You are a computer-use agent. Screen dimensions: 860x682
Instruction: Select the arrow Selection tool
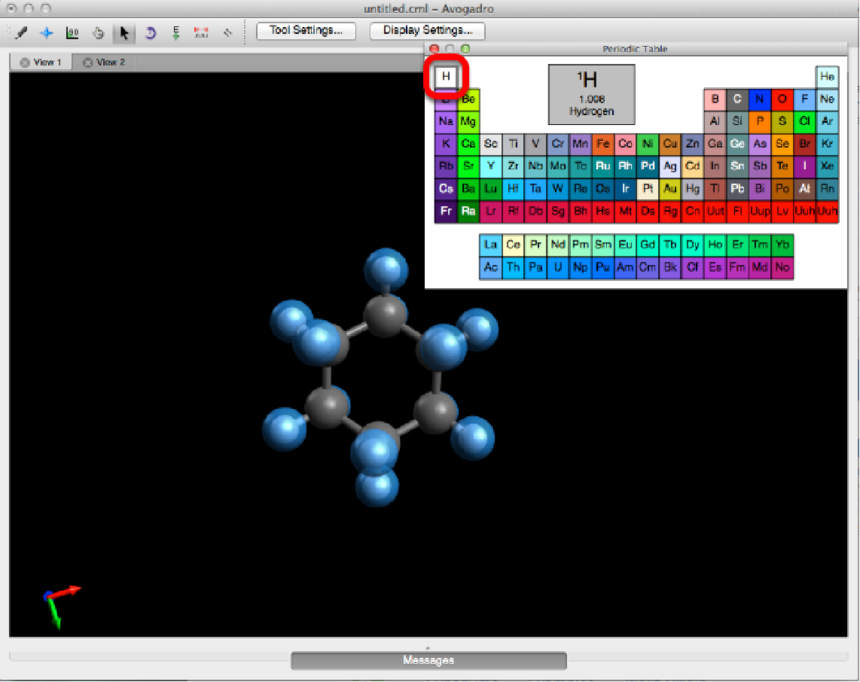tap(124, 32)
